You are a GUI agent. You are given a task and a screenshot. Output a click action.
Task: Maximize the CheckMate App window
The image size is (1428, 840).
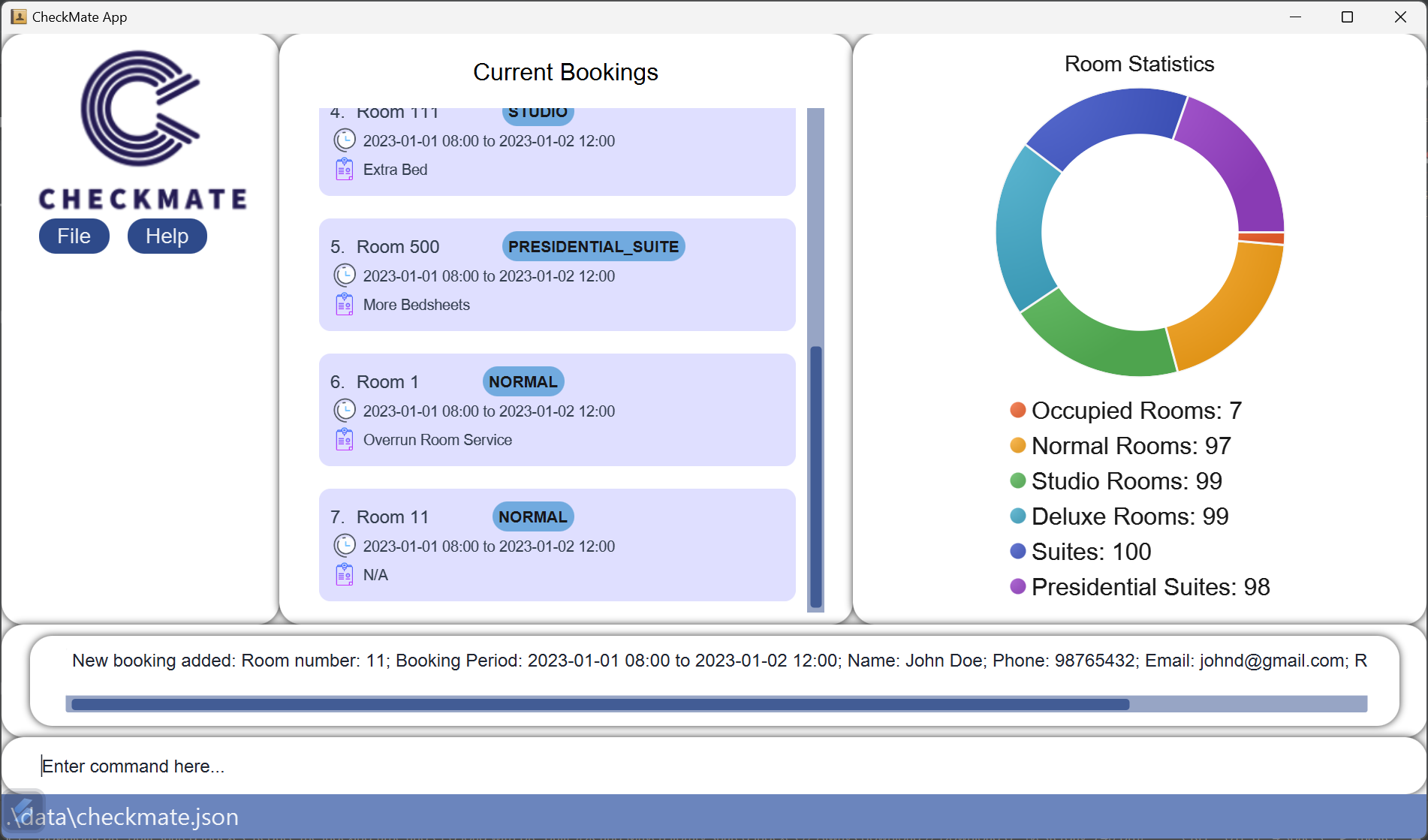pyautogui.click(x=1347, y=17)
